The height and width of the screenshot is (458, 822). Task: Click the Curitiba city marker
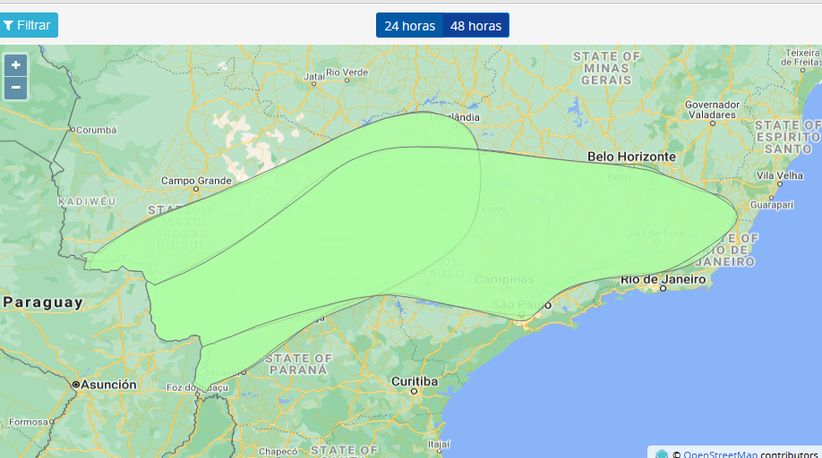(413, 391)
